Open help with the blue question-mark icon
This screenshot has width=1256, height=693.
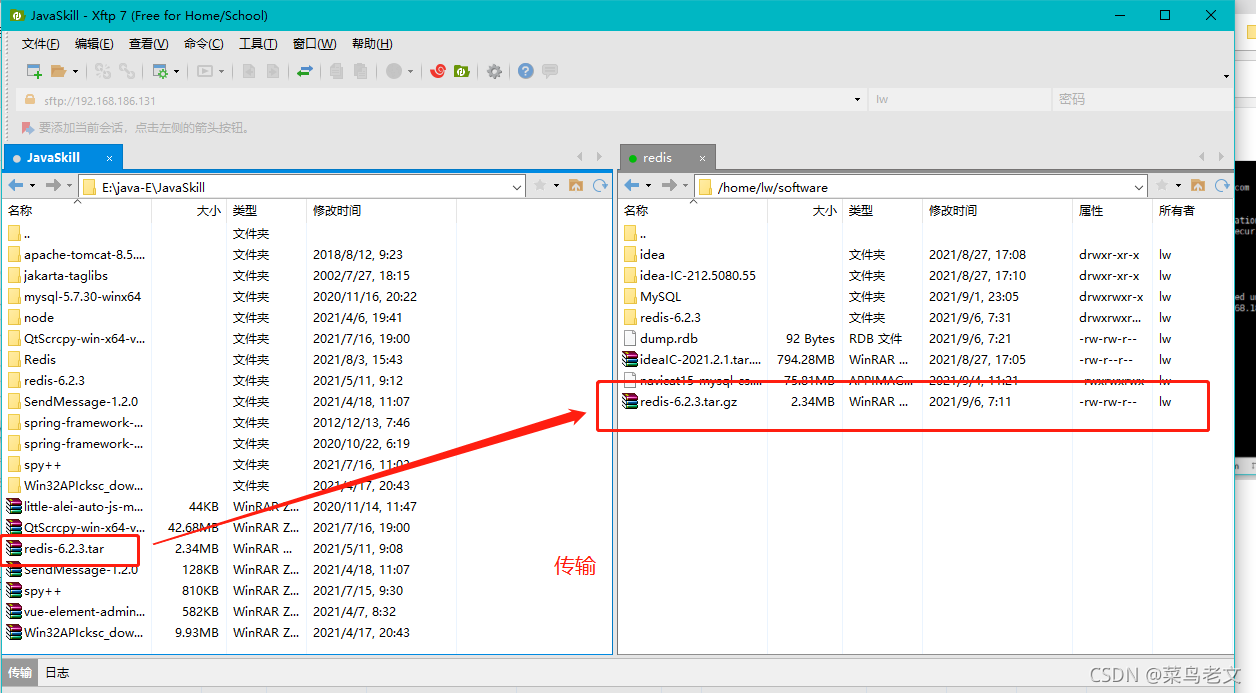(x=525, y=71)
